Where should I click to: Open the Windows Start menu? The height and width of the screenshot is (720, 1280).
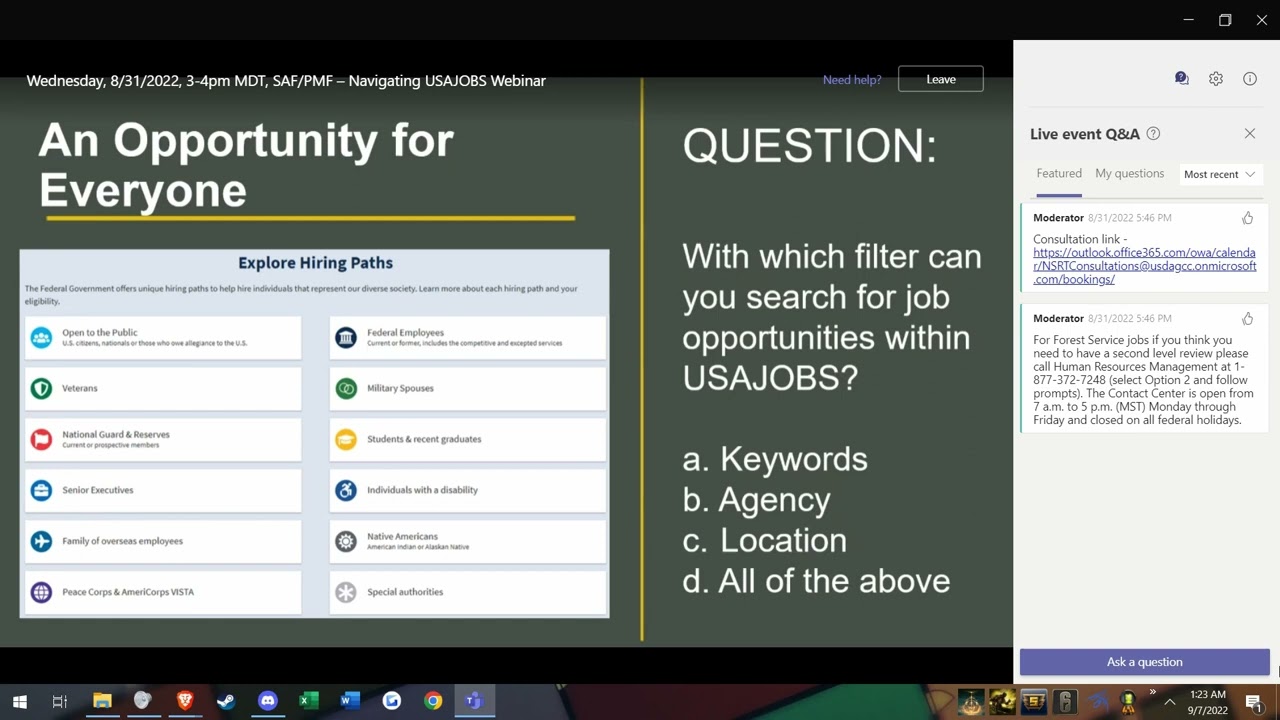(x=19, y=701)
